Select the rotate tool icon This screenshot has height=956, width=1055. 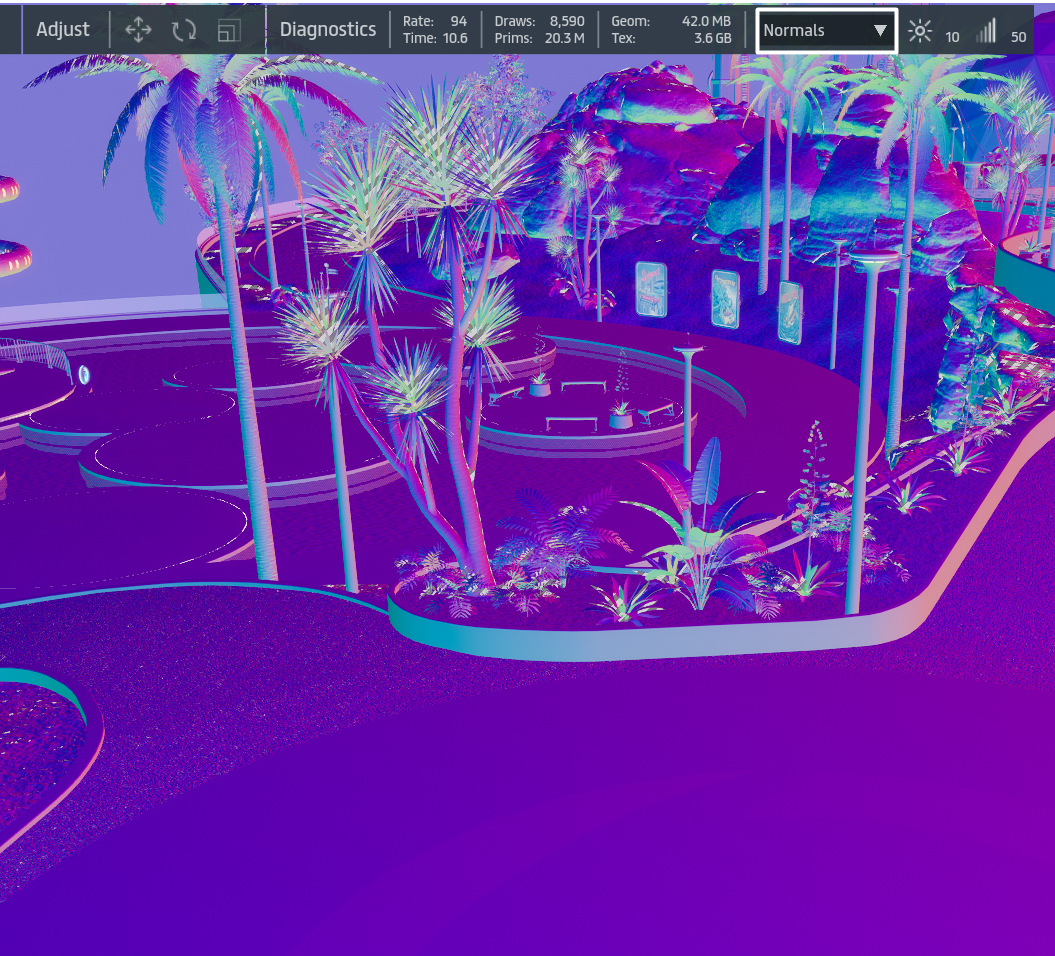click(184, 30)
